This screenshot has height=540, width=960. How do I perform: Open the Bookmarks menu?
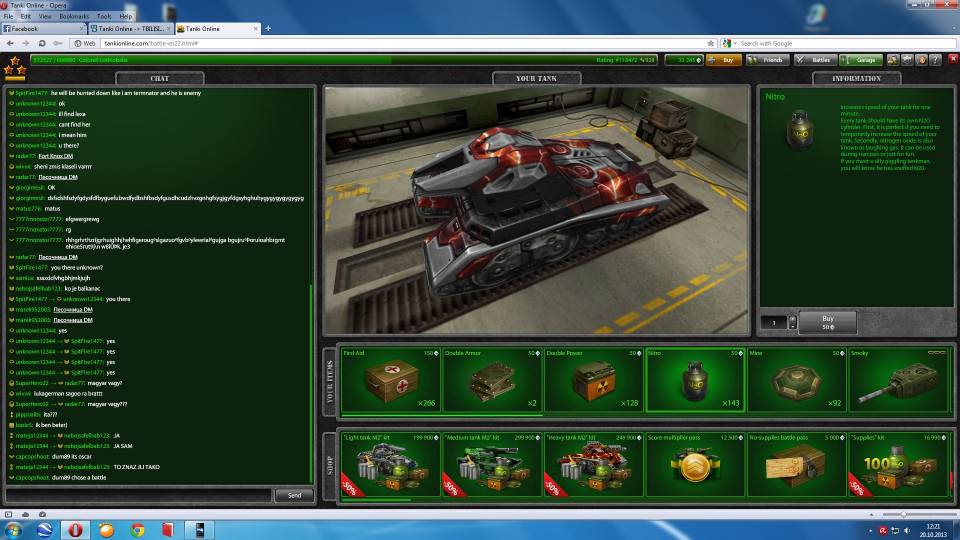[74, 17]
